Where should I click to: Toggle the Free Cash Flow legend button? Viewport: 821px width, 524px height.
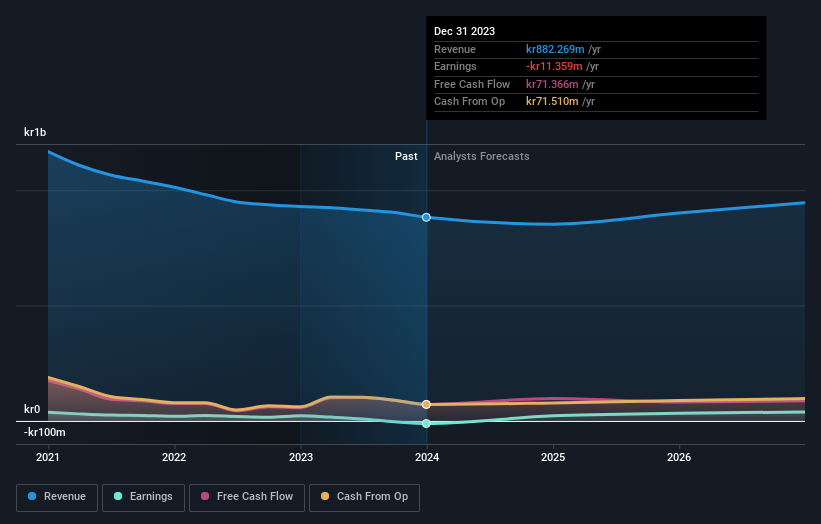247,497
